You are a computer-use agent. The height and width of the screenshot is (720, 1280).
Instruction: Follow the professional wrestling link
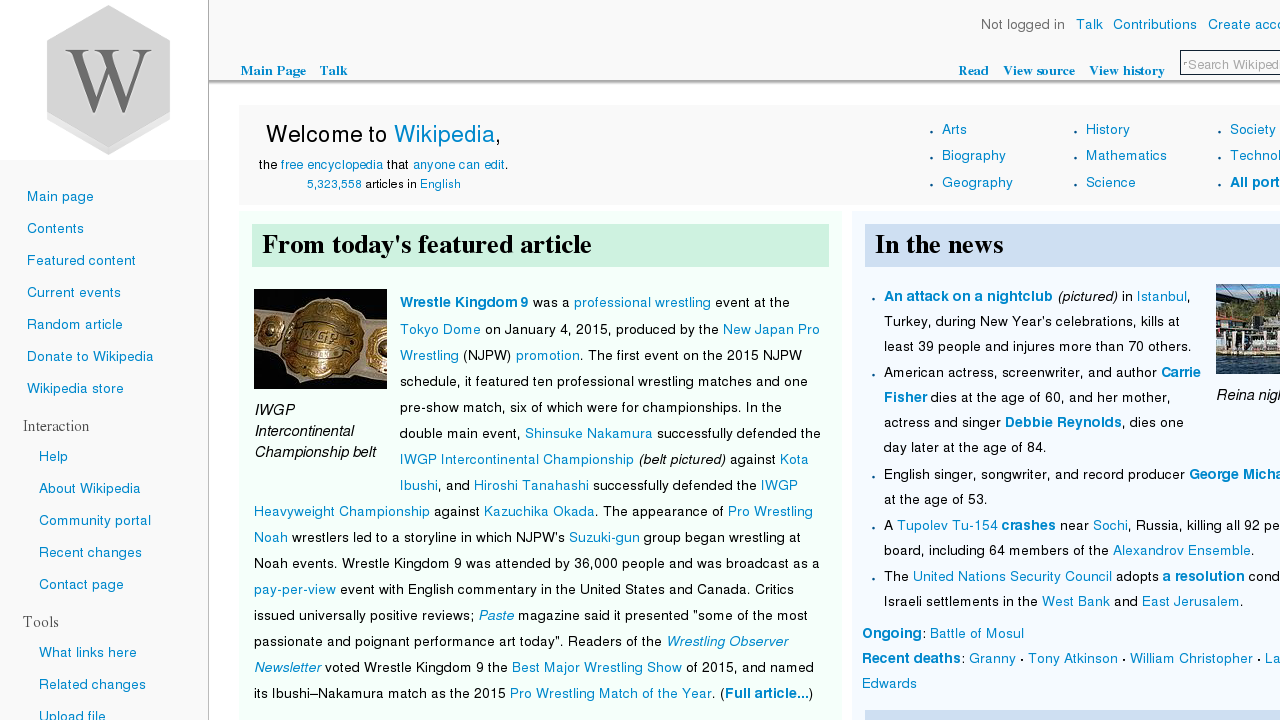642,303
